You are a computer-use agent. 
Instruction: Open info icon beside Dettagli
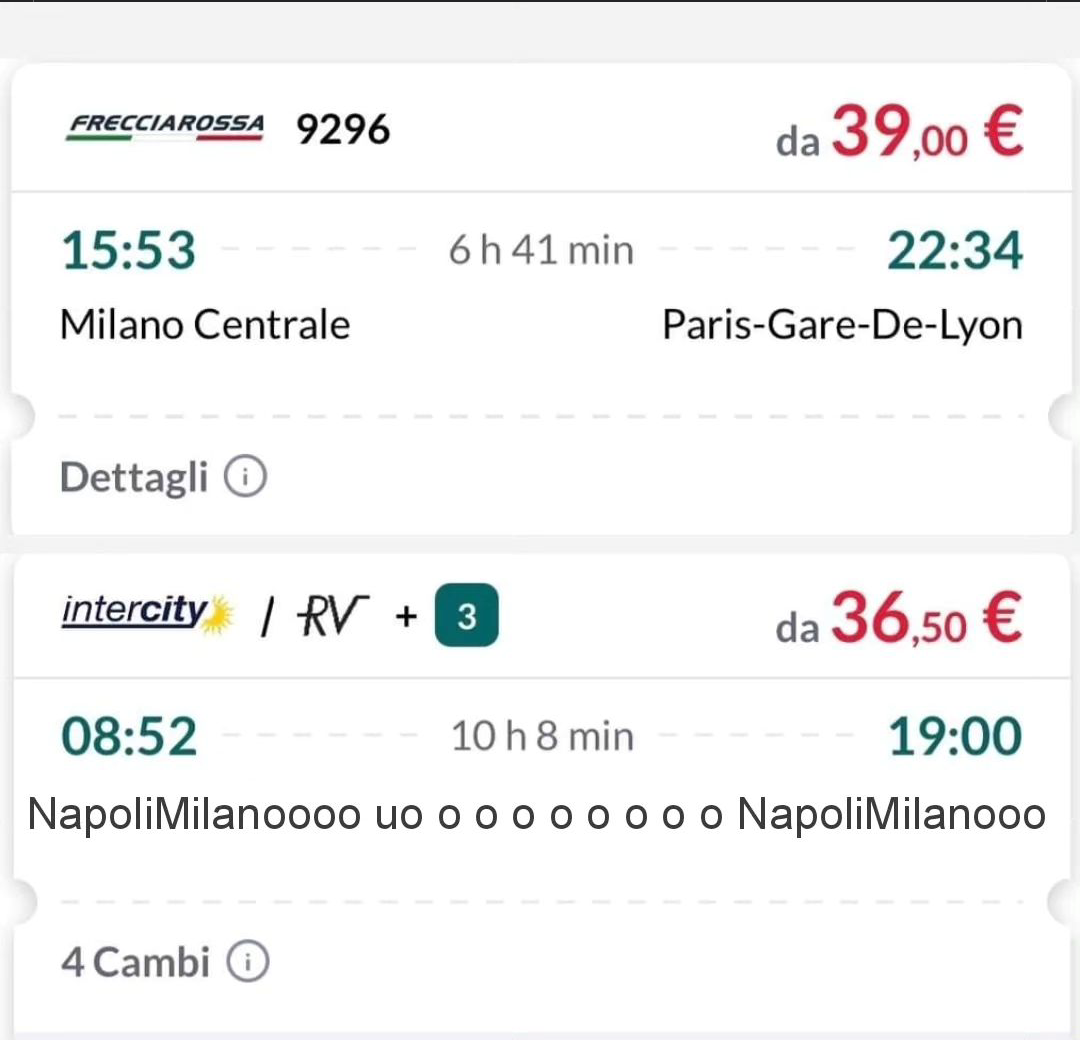(245, 477)
